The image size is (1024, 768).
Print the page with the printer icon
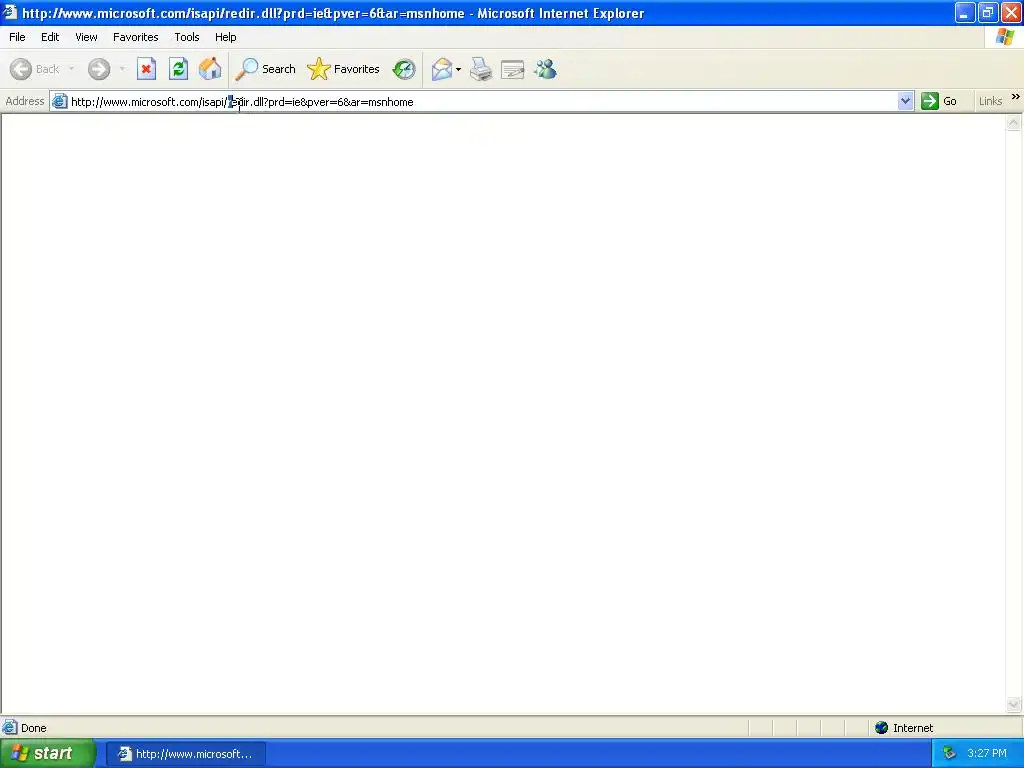481,69
